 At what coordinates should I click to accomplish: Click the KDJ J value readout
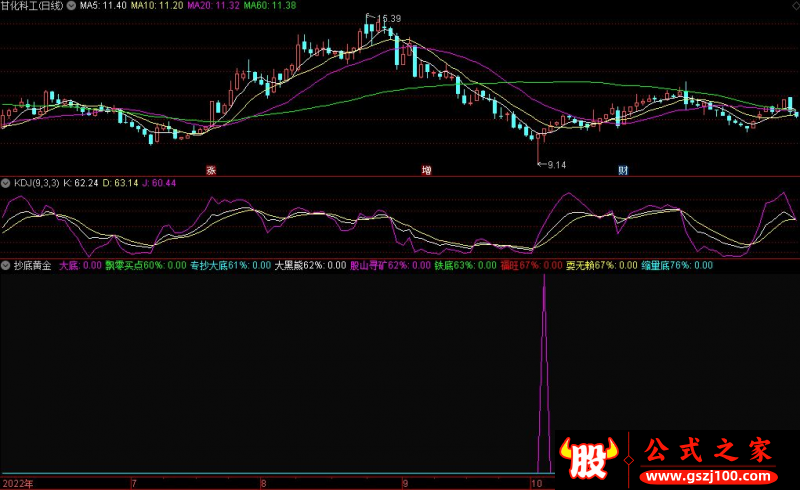coord(161,183)
